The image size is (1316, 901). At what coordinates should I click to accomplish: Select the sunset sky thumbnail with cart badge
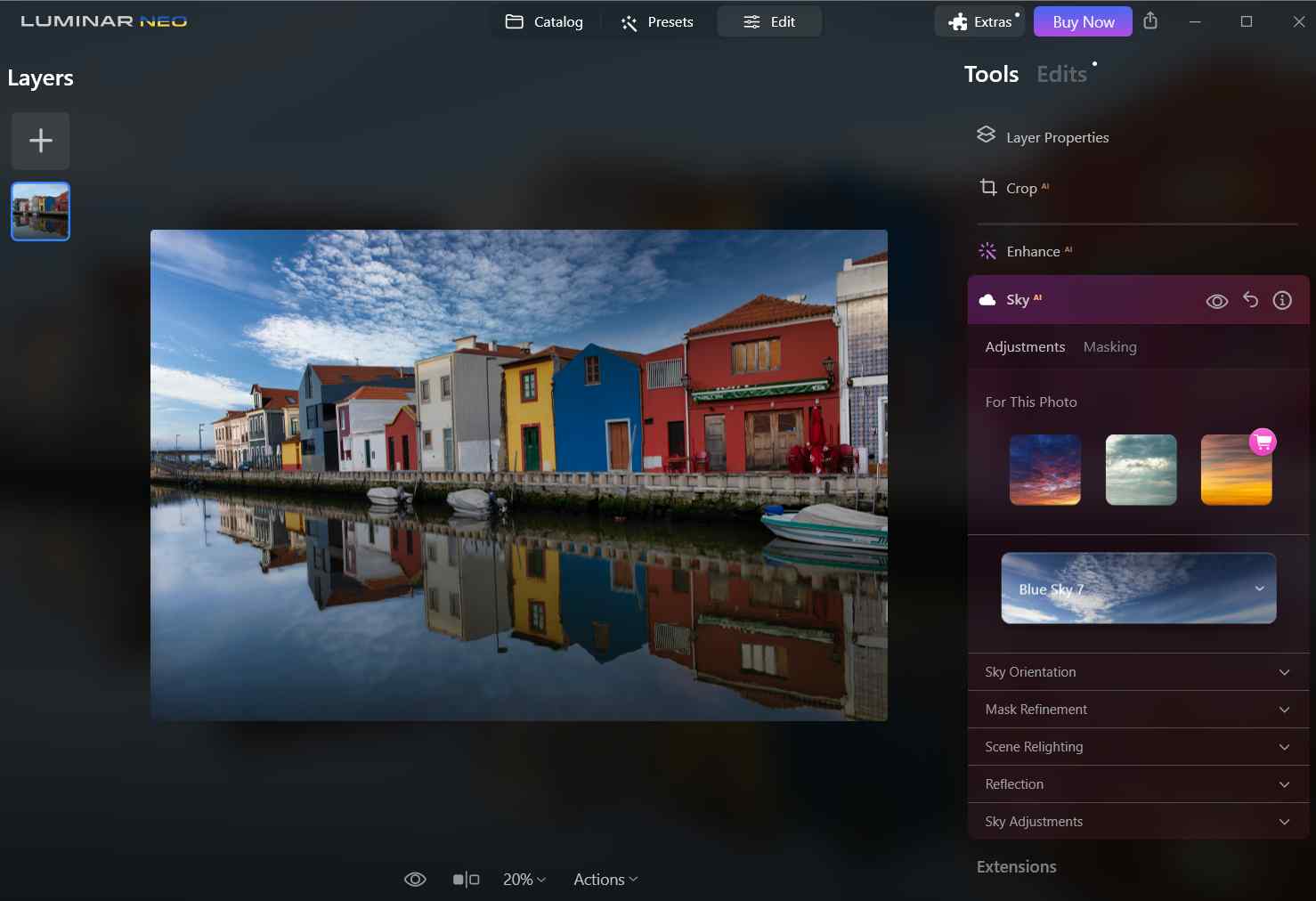pos(1236,470)
